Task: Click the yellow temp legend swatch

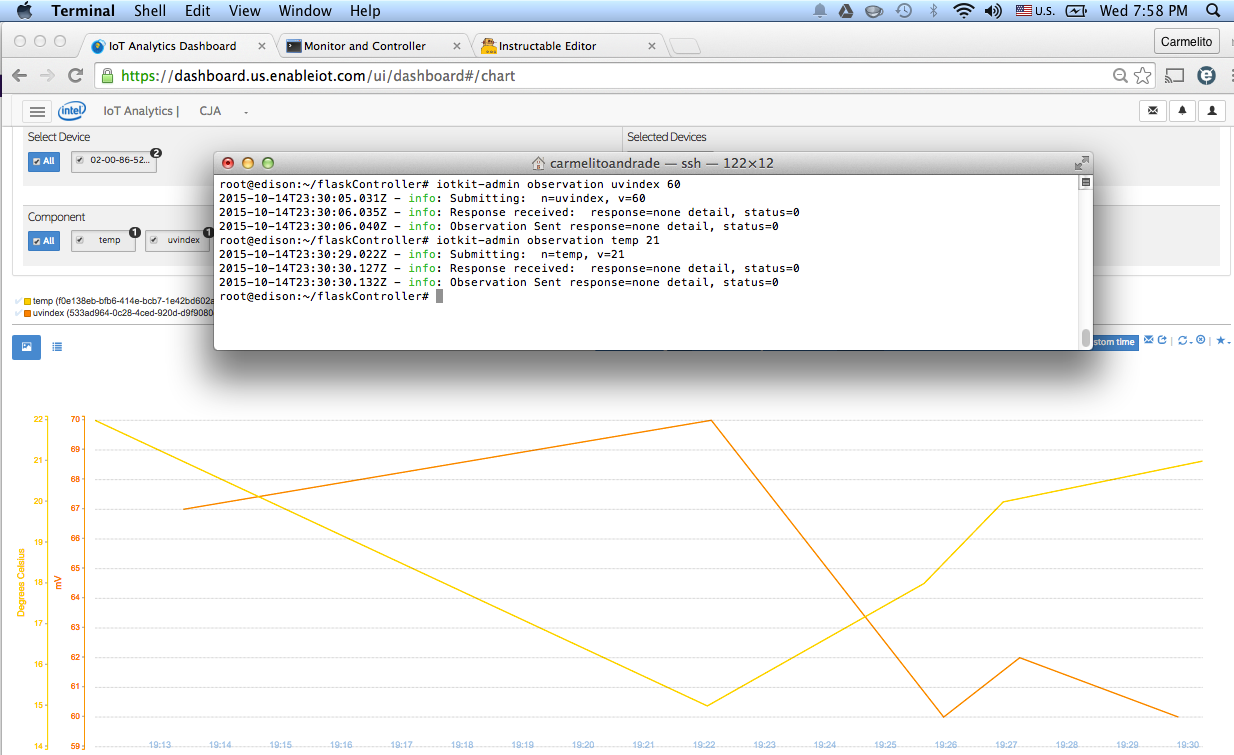Action: pos(28,301)
